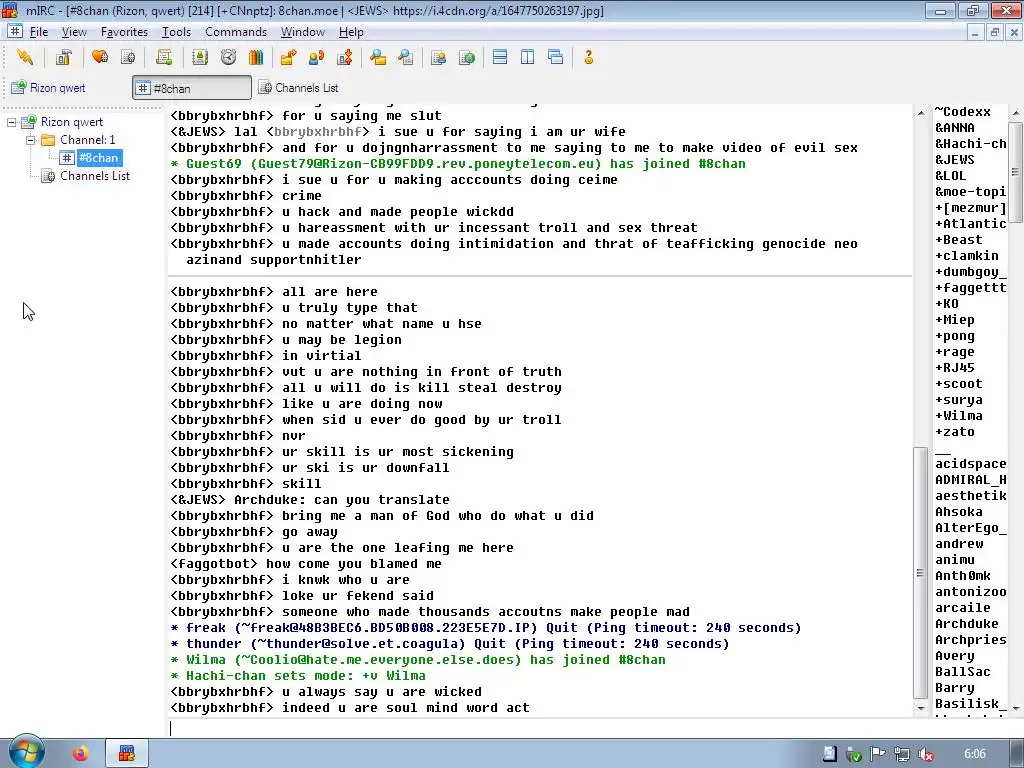
Task: Click the DCC Chat person icon
Action: click(x=317, y=57)
